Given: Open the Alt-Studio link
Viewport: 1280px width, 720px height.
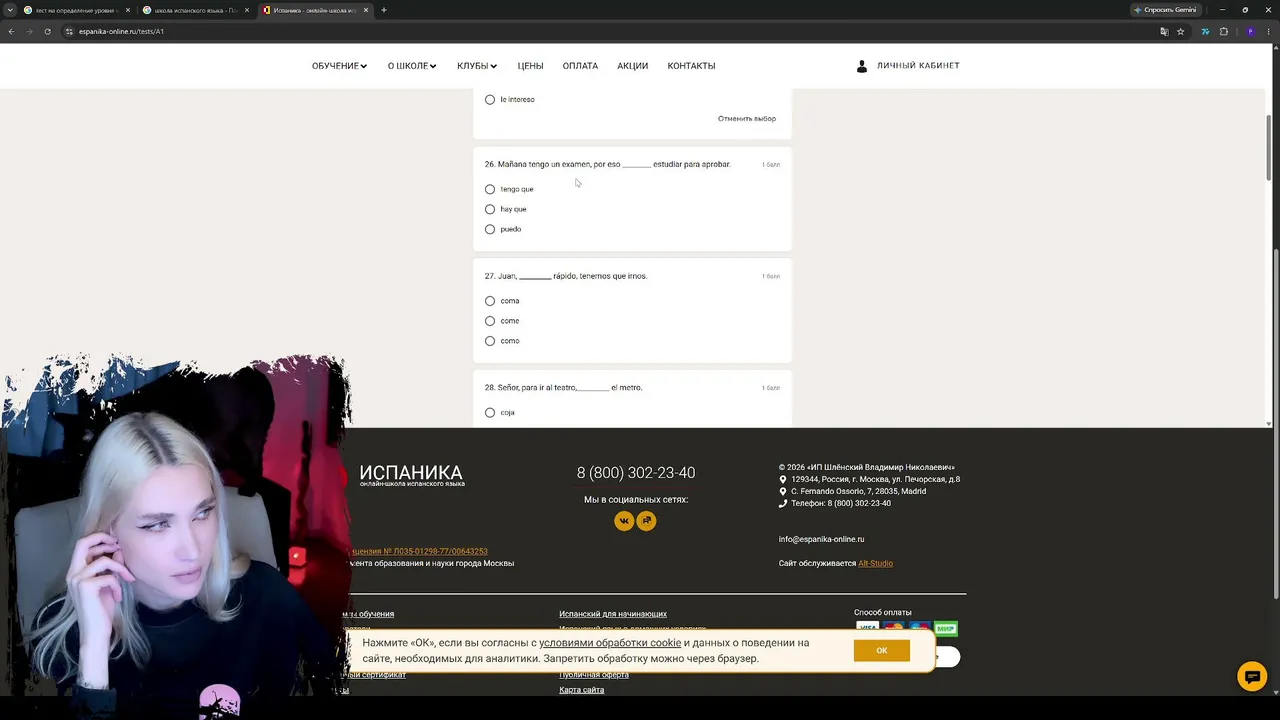Looking at the screenshot, I should pos(875,563).
